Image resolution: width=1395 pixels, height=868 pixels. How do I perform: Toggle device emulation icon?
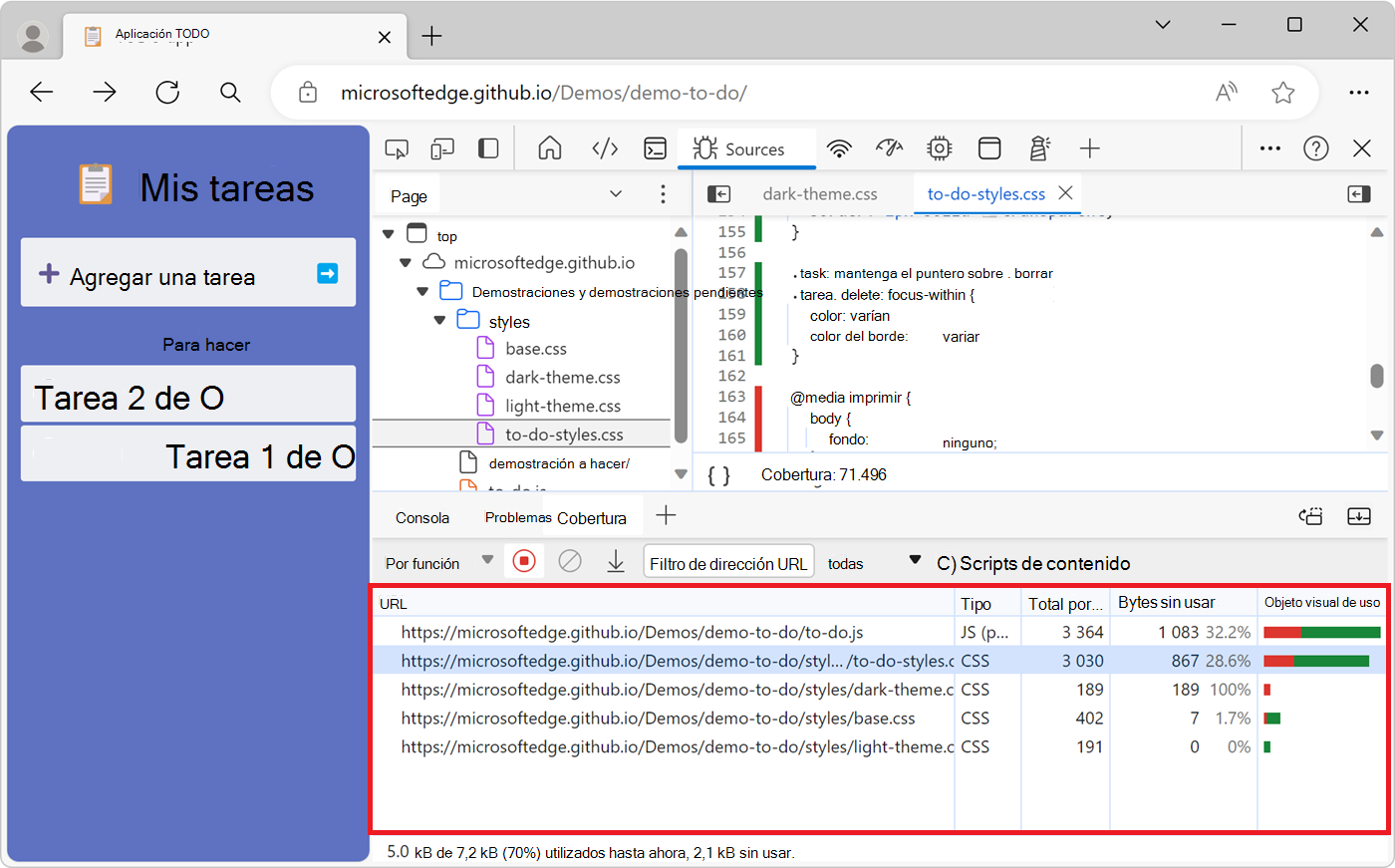(x=442, y=149)
